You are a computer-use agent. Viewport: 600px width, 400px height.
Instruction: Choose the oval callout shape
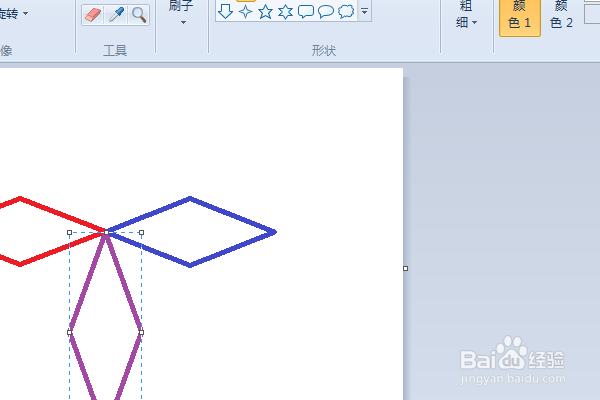pyautogui.click(x=326, y=11)
